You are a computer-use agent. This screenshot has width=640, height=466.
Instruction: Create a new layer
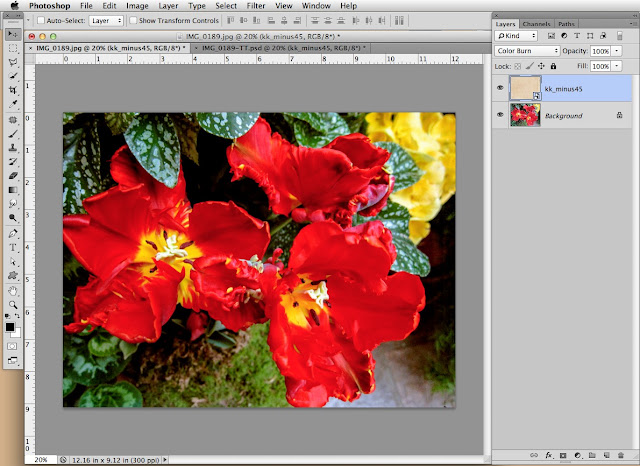coord(607,455)
